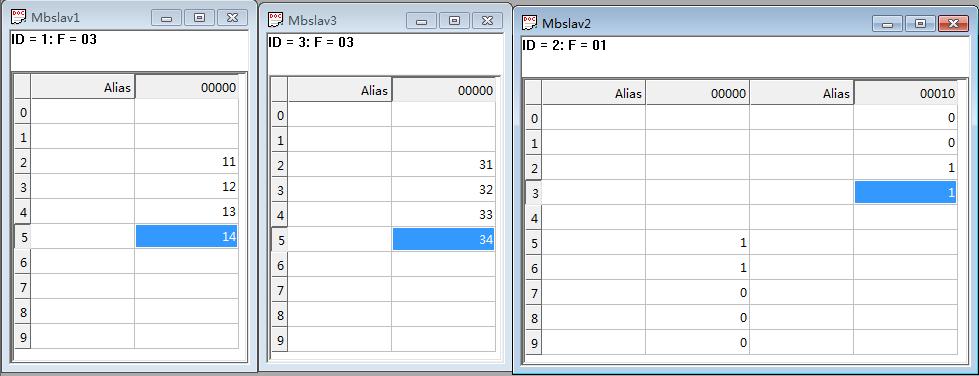Select cell with value 34 in Mbslav3
This screenshot has height=376, width=979.
click(x=443, y=239)
